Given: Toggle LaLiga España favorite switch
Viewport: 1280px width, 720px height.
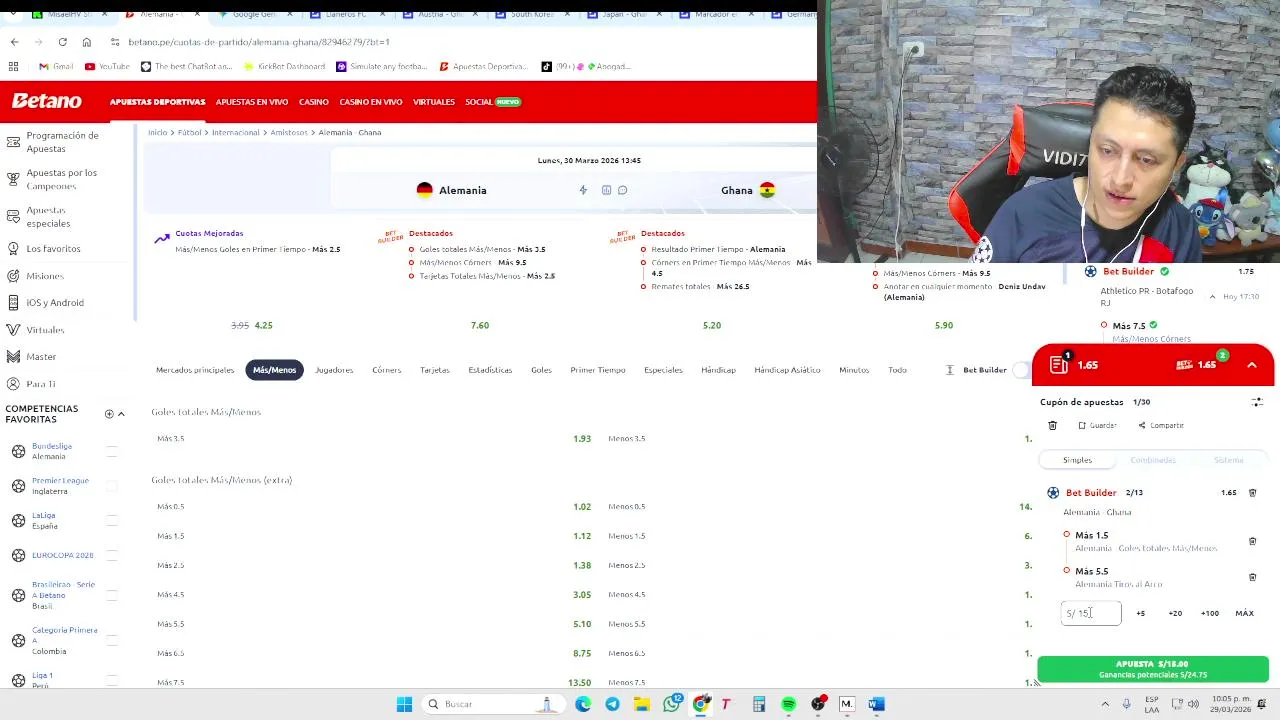Looking at the screenshot, I should click(112, 520).
